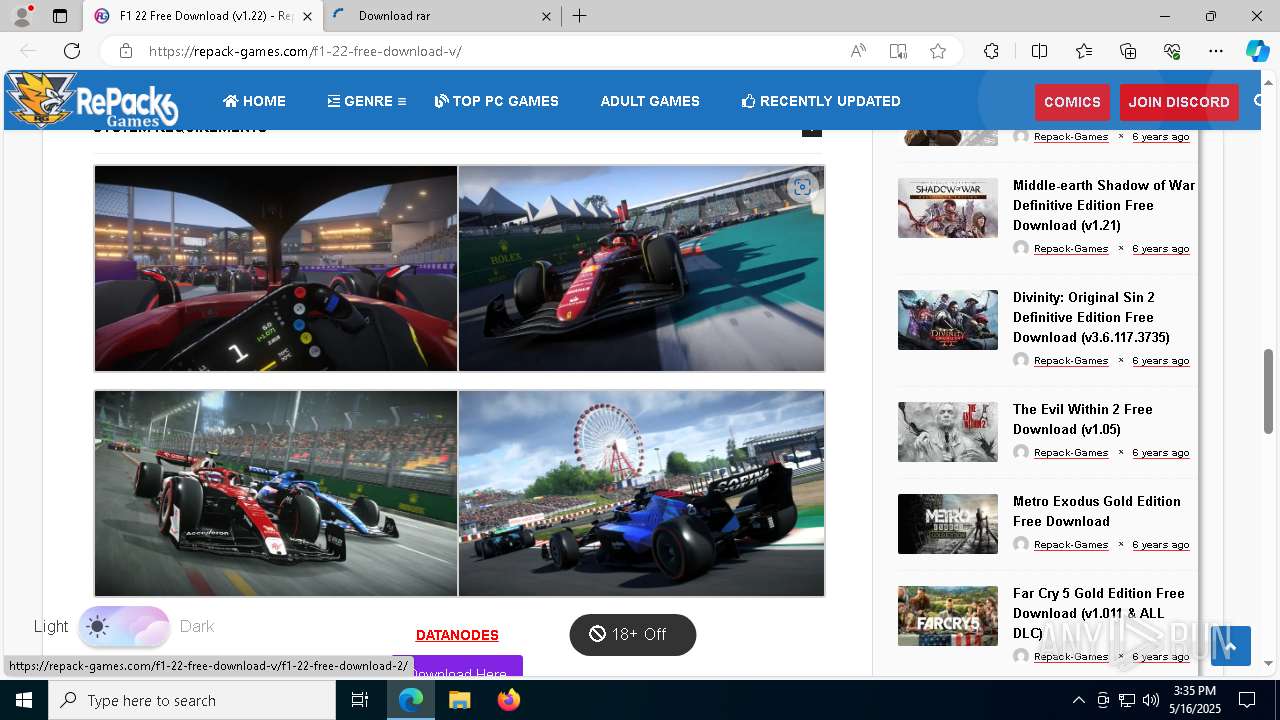This screenshot has width=1280, height=720.
Task: Open TOP PC GAMES page
Action: (x=497, y=101)
